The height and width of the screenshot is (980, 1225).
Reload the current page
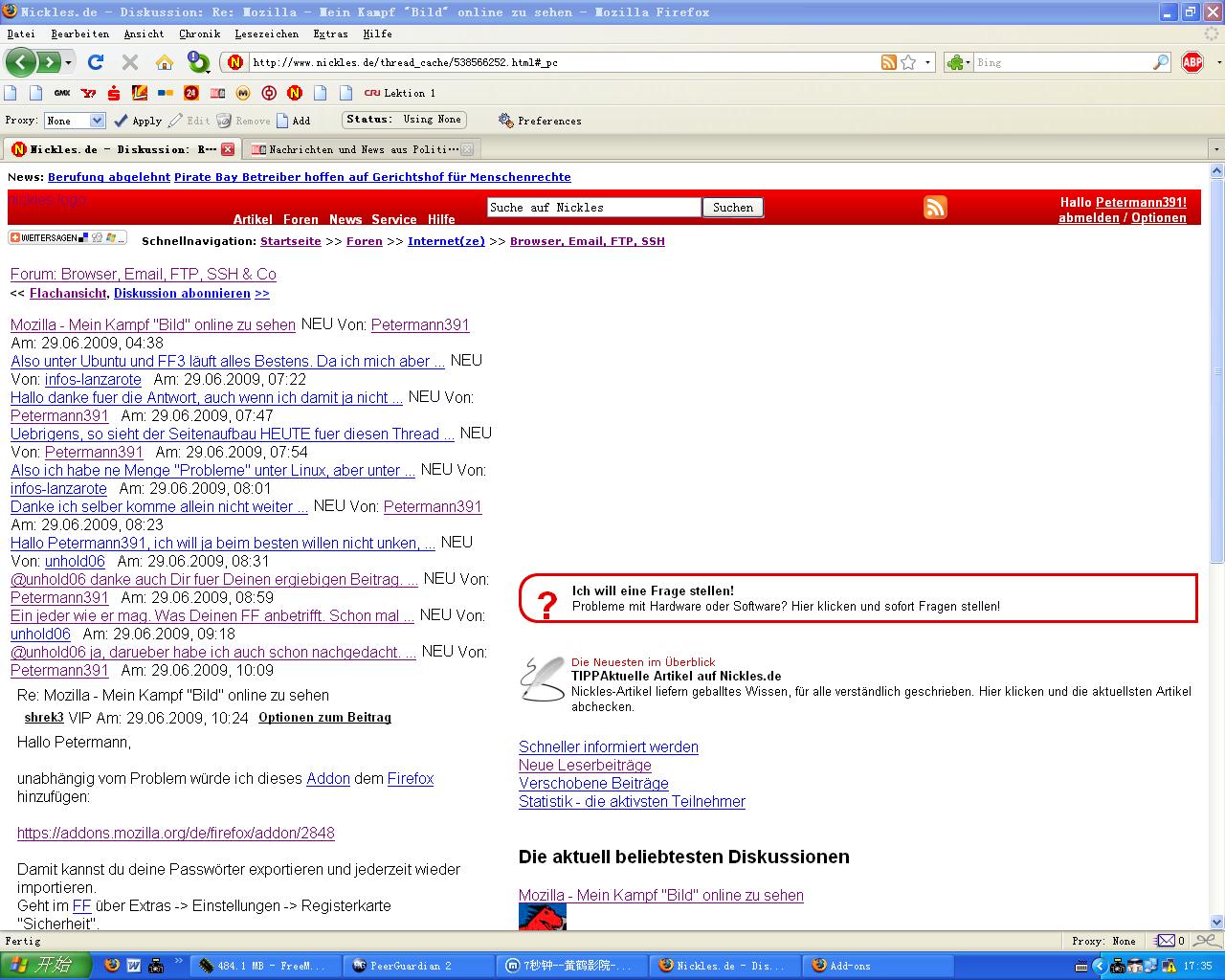tap(96, 62)
